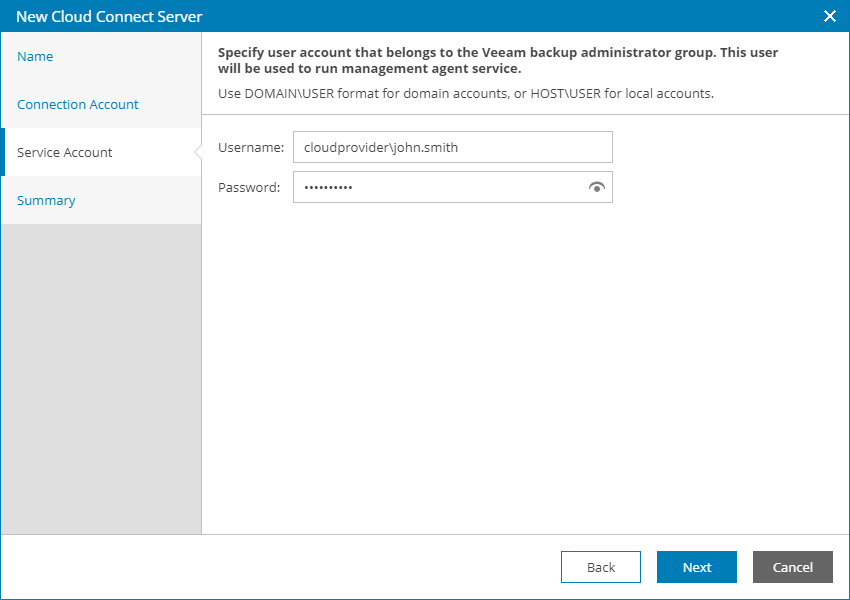Click the empty gray sidebar below Summary

click(x=100, y=380)
